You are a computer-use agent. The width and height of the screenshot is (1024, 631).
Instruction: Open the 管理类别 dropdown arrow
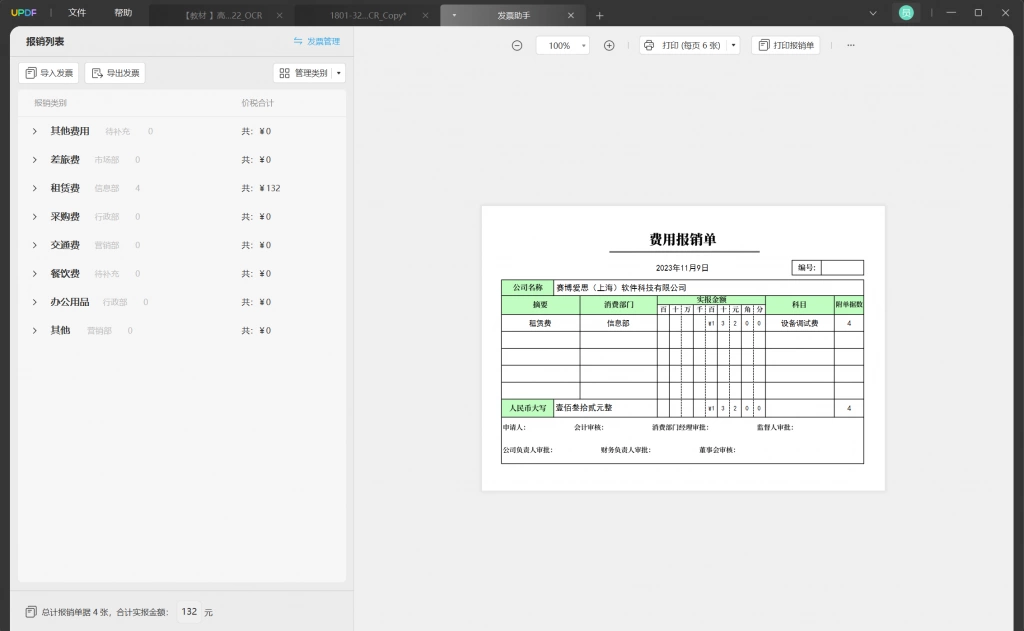click(338, 73)
